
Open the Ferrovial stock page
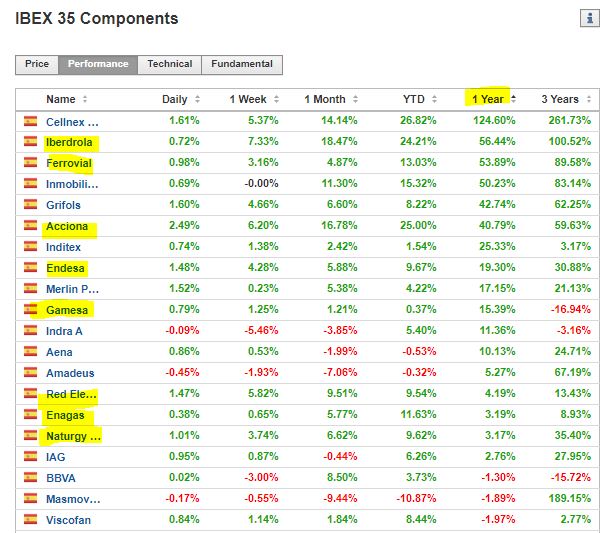(69, 163)
